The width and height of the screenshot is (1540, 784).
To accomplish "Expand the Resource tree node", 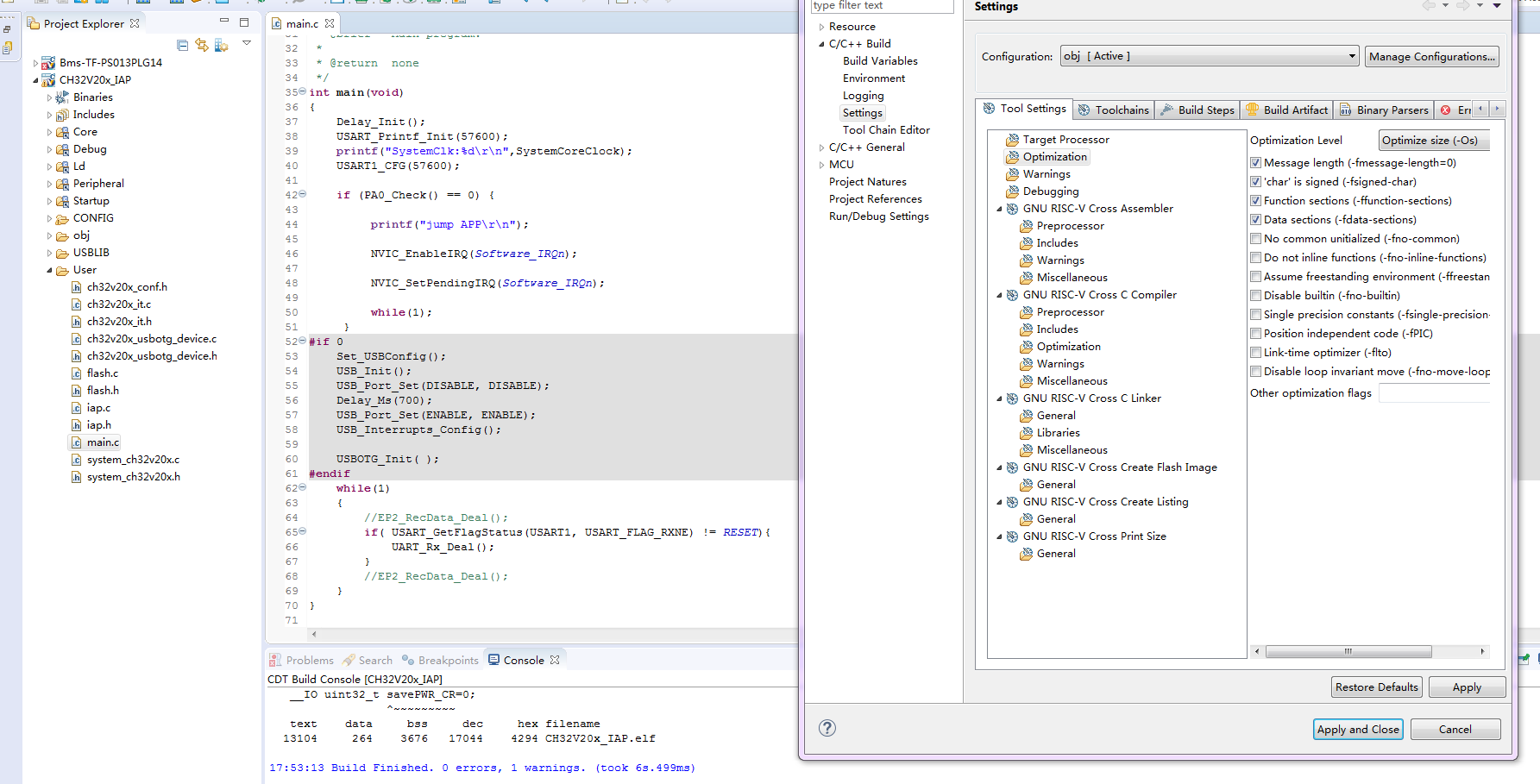I will (x=821, y=27).
